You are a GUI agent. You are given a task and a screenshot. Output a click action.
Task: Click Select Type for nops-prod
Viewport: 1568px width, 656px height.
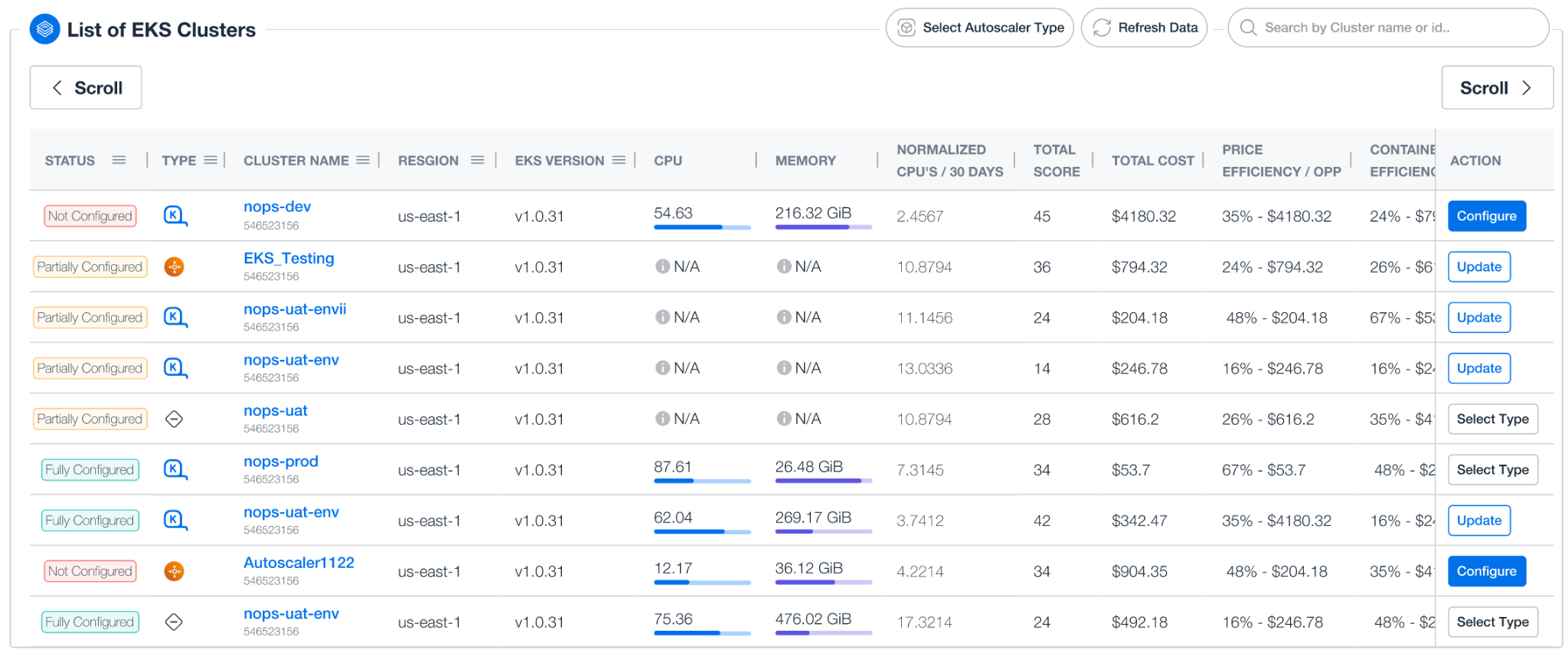(x=1493, y=469)
